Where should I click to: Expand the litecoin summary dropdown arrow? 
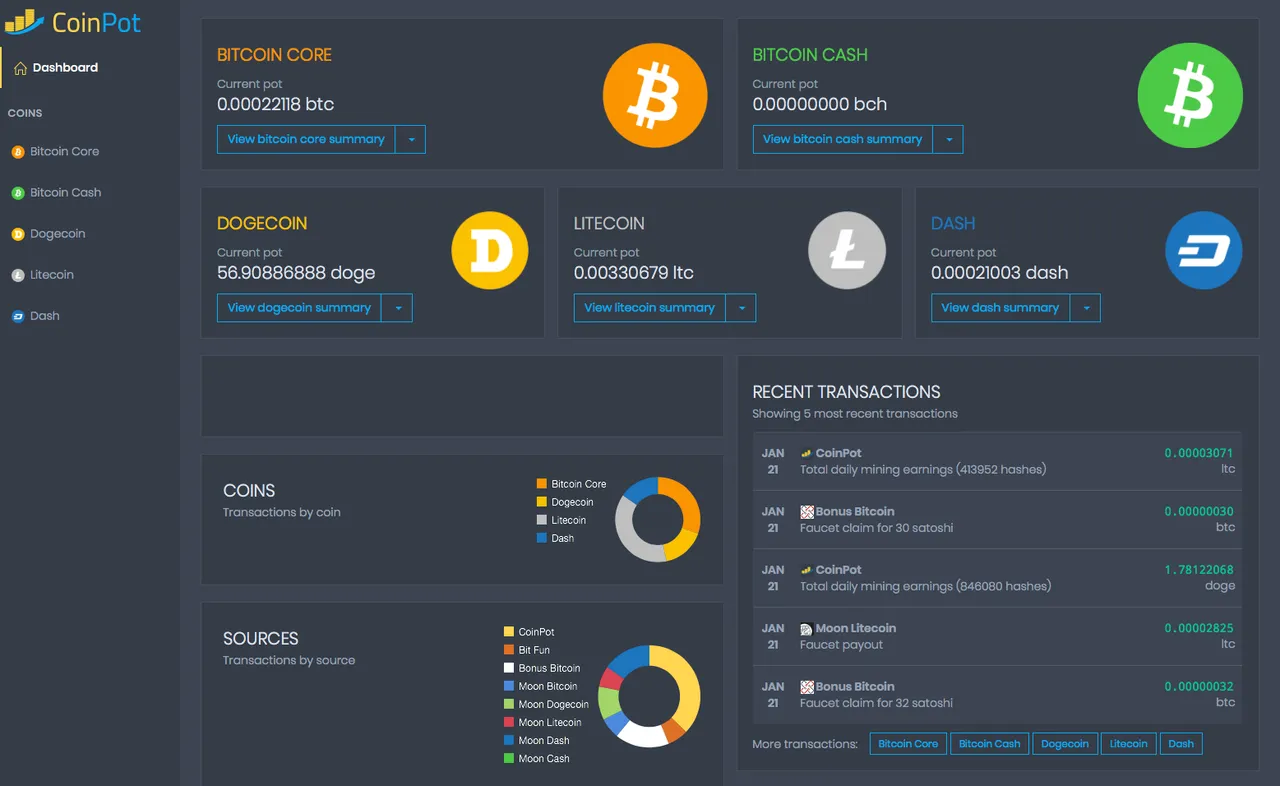(x=741, y=308)
